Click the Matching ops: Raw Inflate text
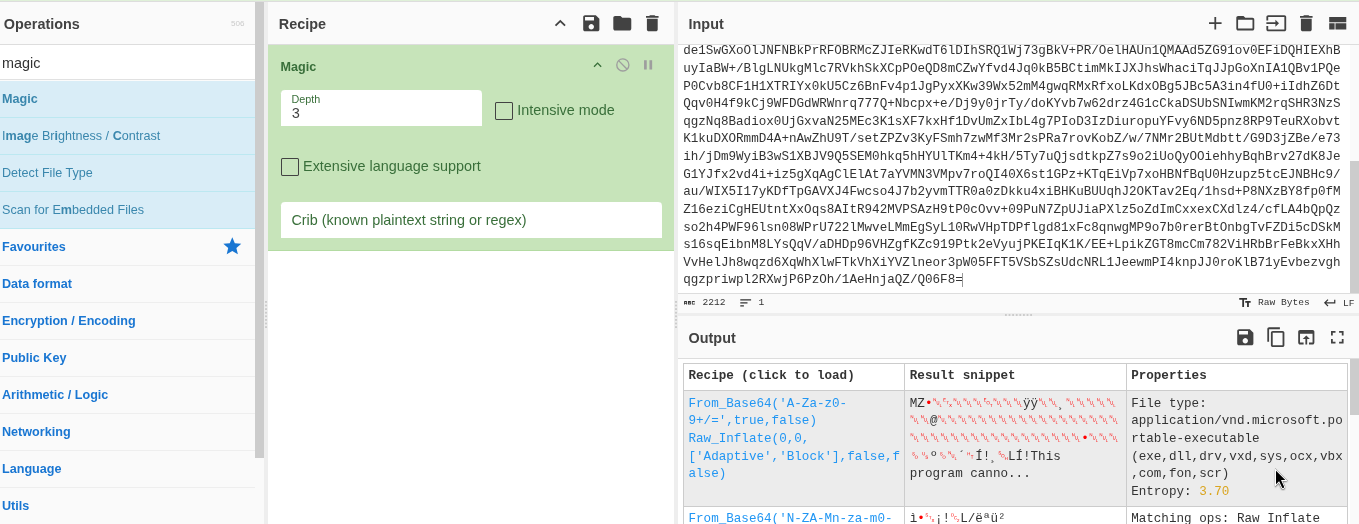The image size is (1359, 524). [x=1226, y=518]
